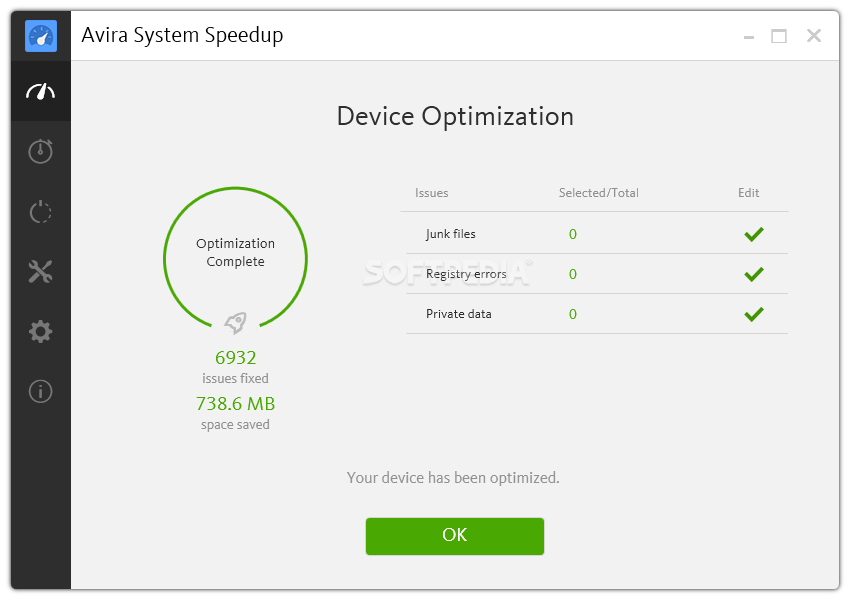
Task: Click the Device Optimization heading
Action: pos(455,116)
